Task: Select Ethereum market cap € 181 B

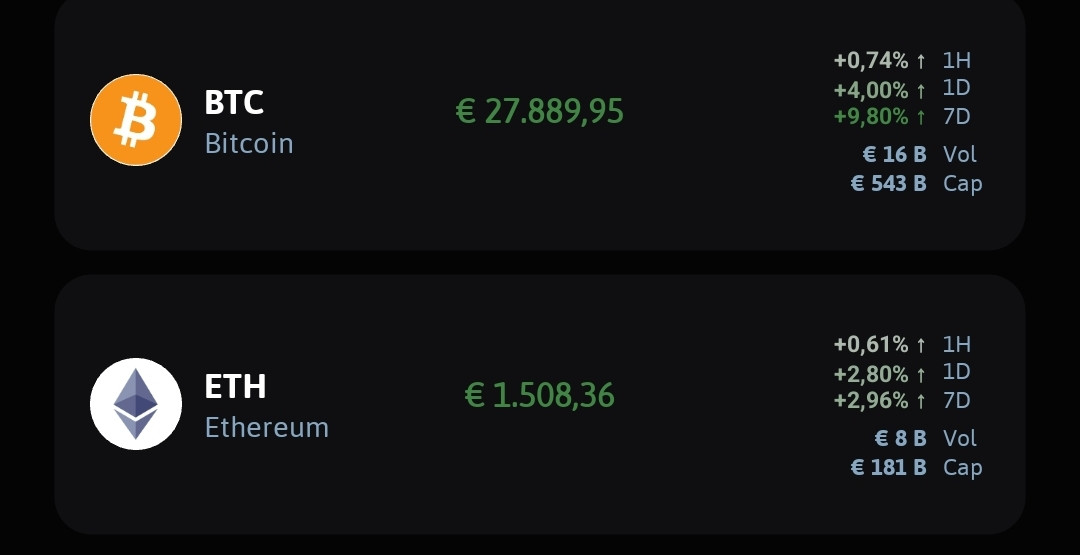Action: (889, 467)
